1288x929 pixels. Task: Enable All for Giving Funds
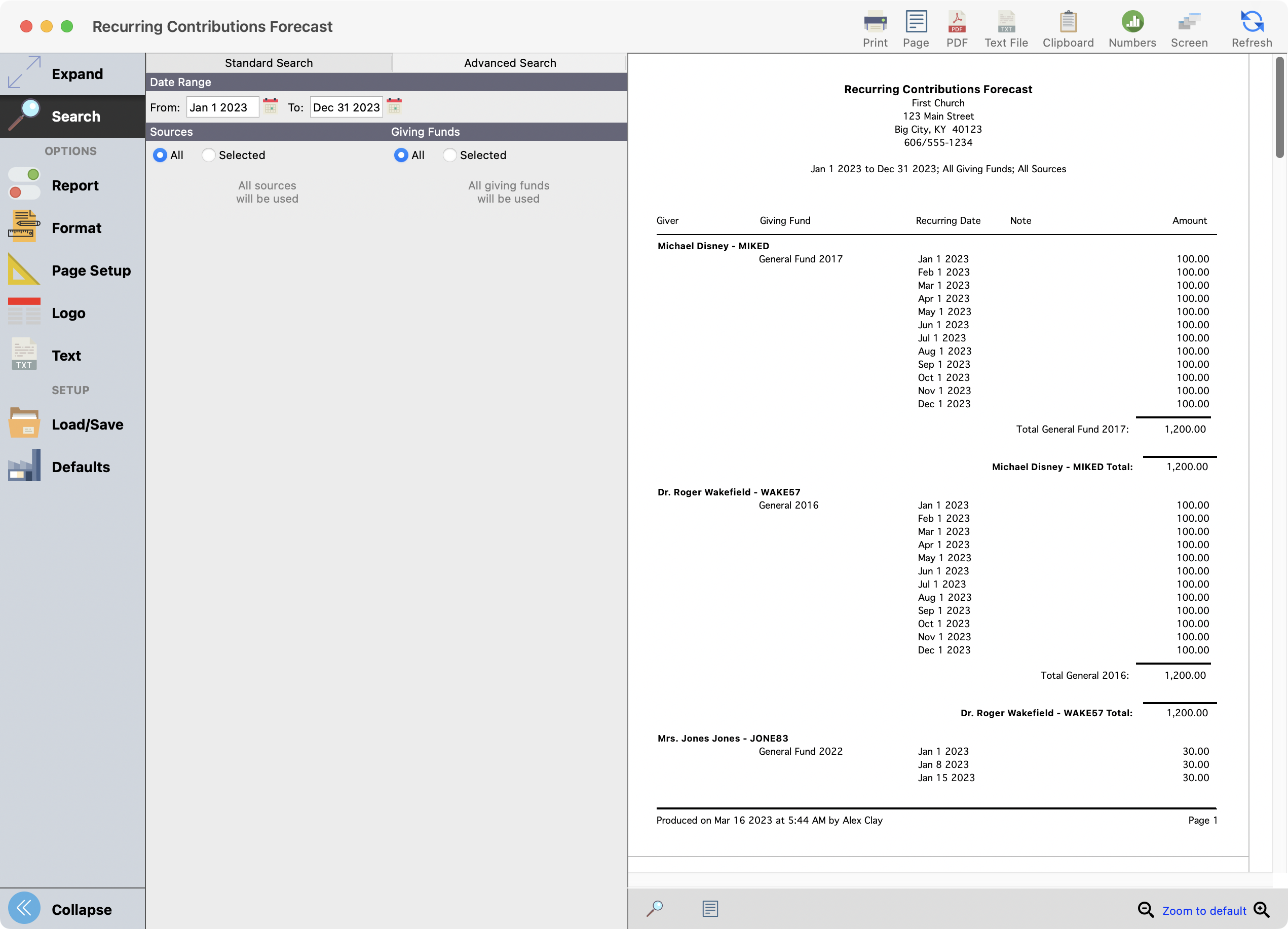[x=401, y=155]
